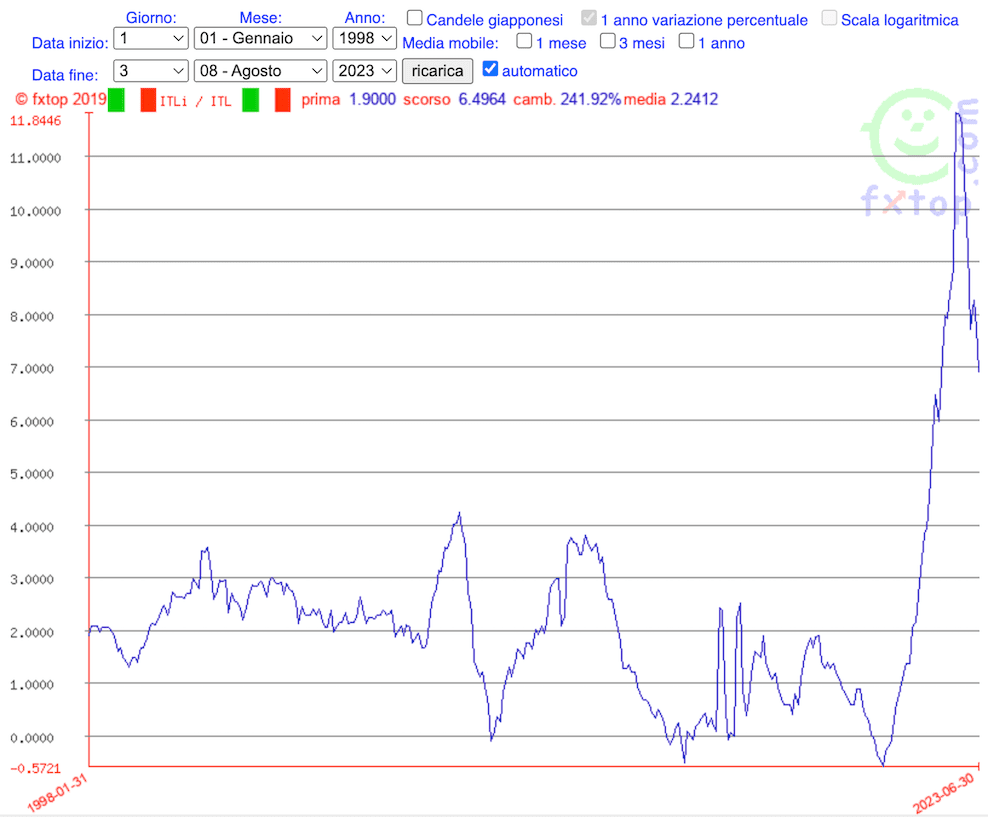Open the start date day dropdown

151,38
